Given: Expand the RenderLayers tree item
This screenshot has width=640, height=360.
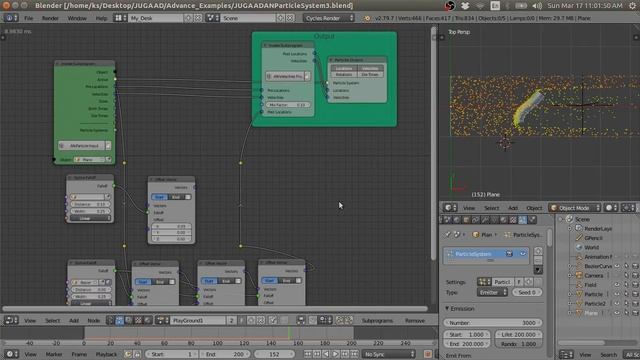Looking at the screenshot, I should click(x=570, y=229).
